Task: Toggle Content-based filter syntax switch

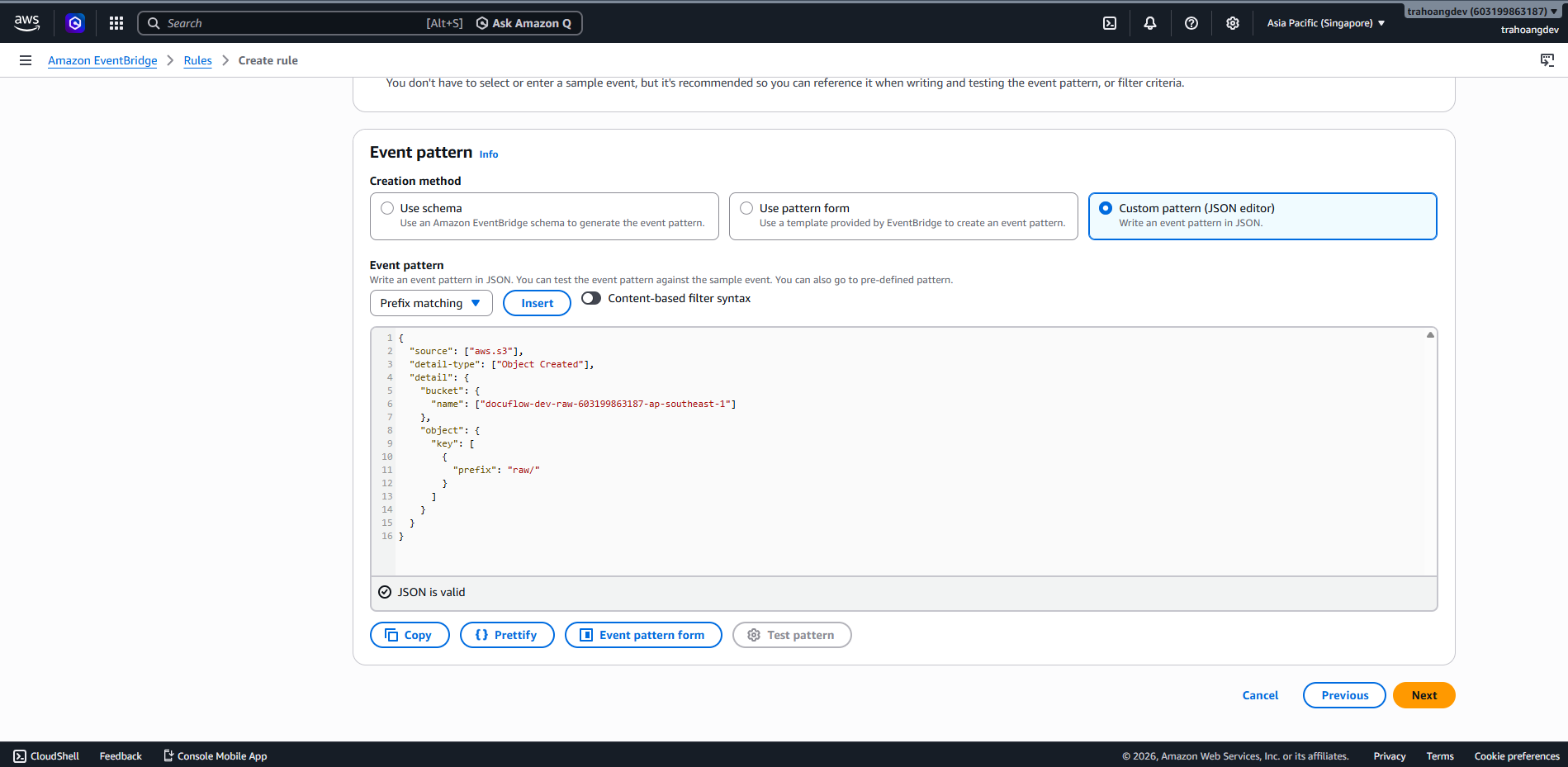Action: point(591,298)
